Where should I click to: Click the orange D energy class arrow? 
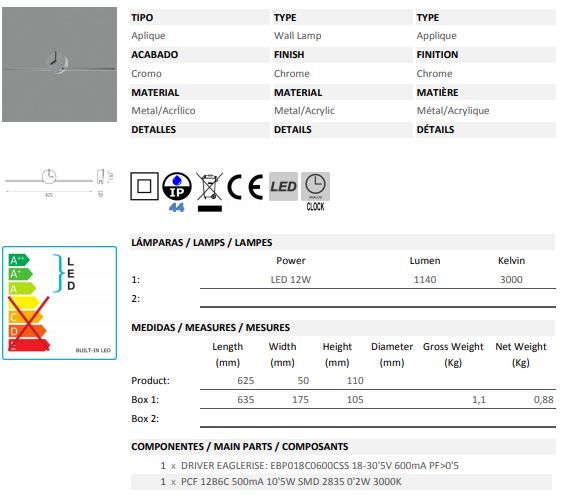(27, 331)
